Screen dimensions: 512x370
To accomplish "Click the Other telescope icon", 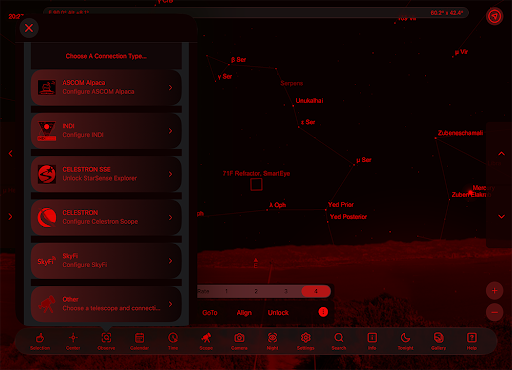I will [47, 304].
